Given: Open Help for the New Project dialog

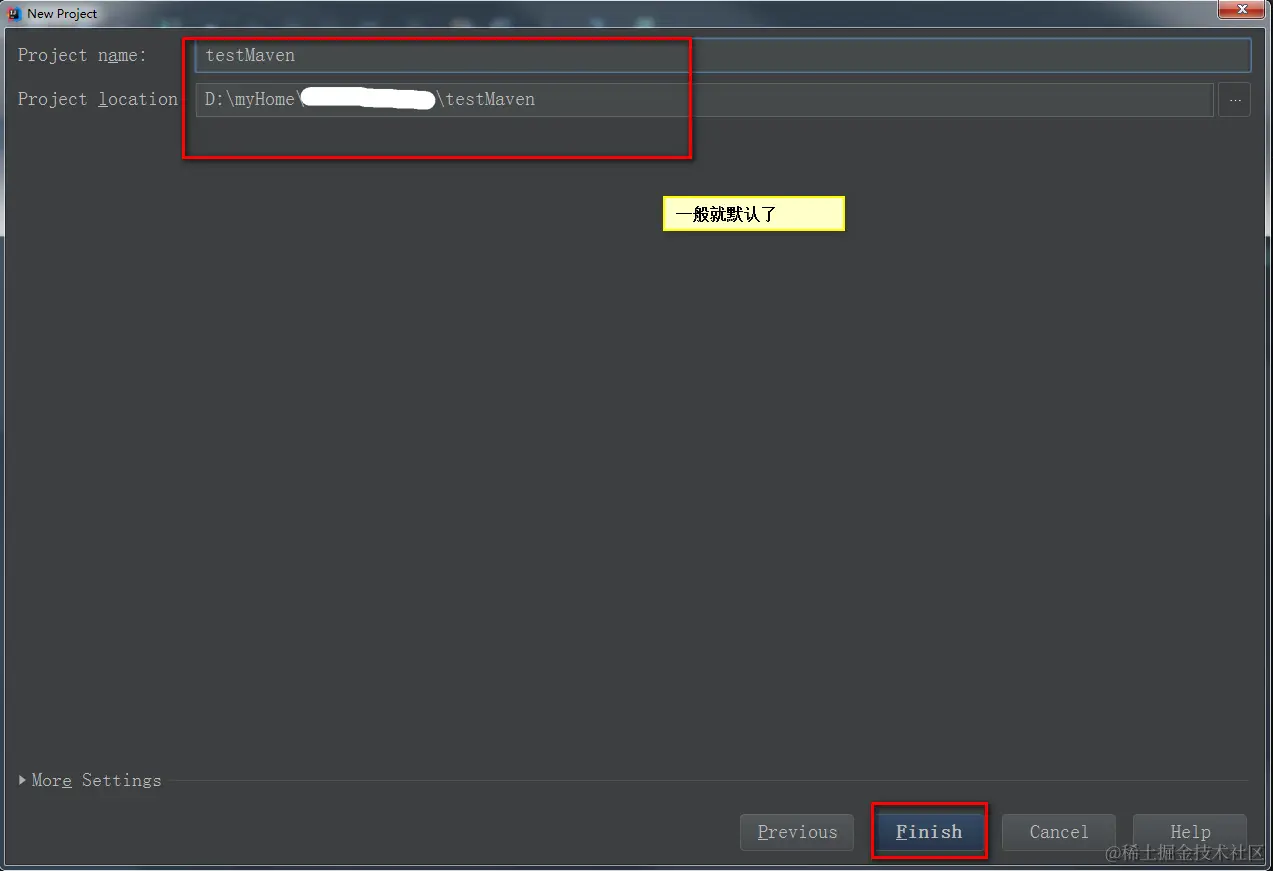Looking at the screenshot, I should (x=1190, y=832).
